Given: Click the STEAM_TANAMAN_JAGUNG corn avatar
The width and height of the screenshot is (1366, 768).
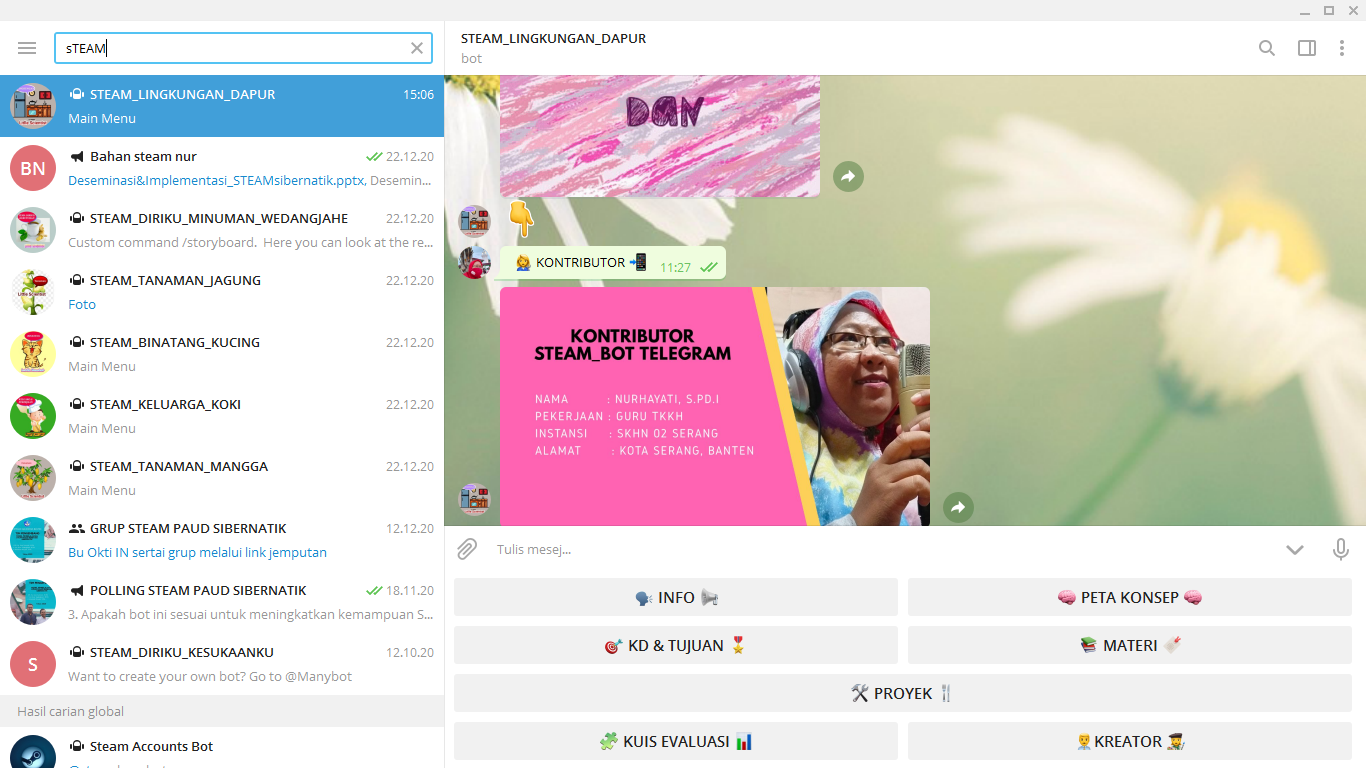Looking at the screenshot, I should 33,292.
